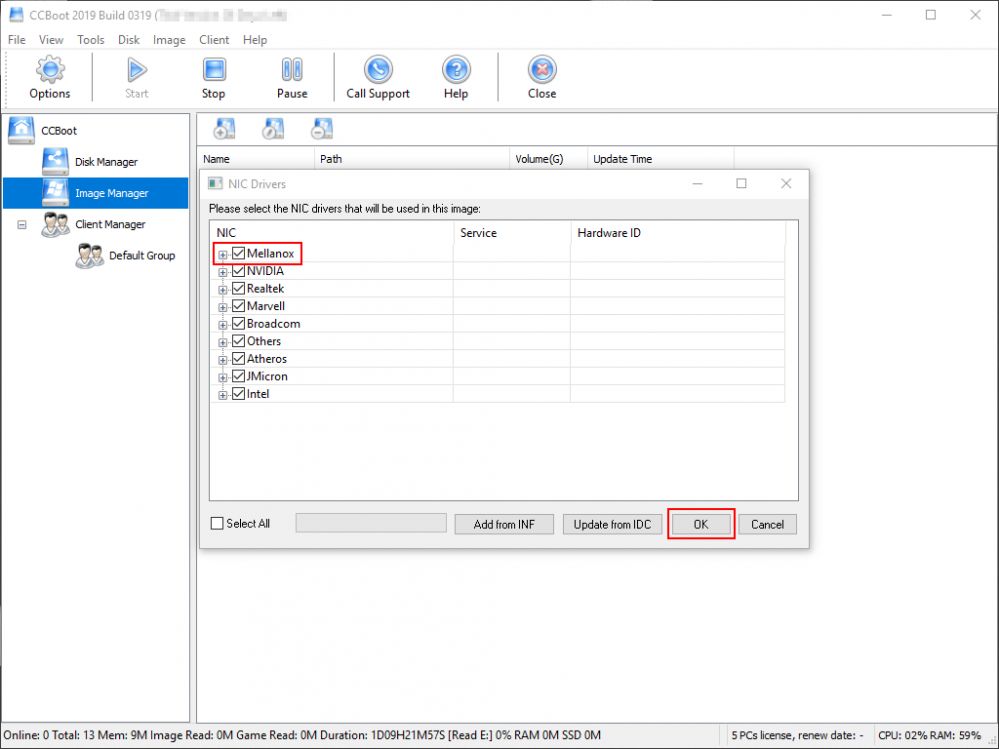Close the NIC Drivers dialog window
The image size is (999, 749).
click(786, 183)
